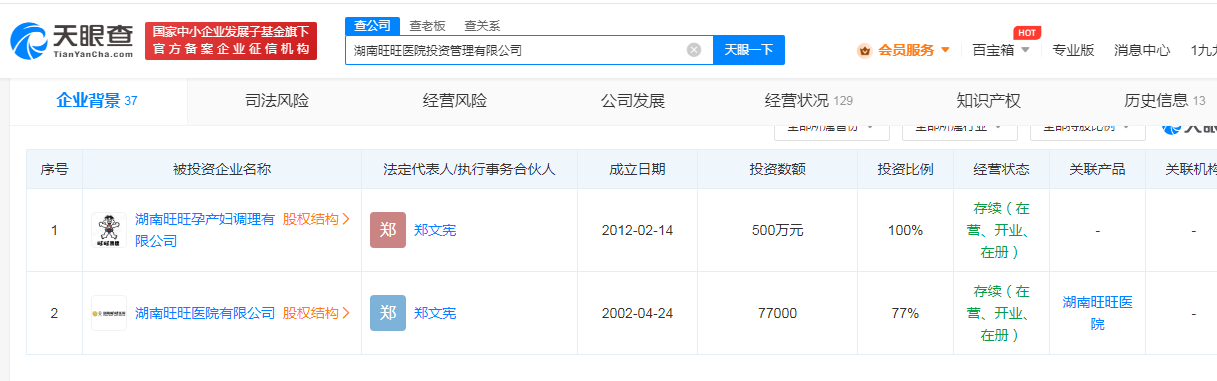Open 湖南旺旺孕产妇调理有限公司 company link

point(204,230)
